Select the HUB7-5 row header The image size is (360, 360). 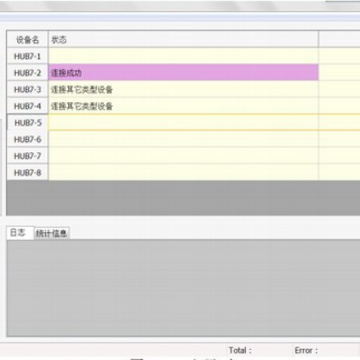coord(27,123)
